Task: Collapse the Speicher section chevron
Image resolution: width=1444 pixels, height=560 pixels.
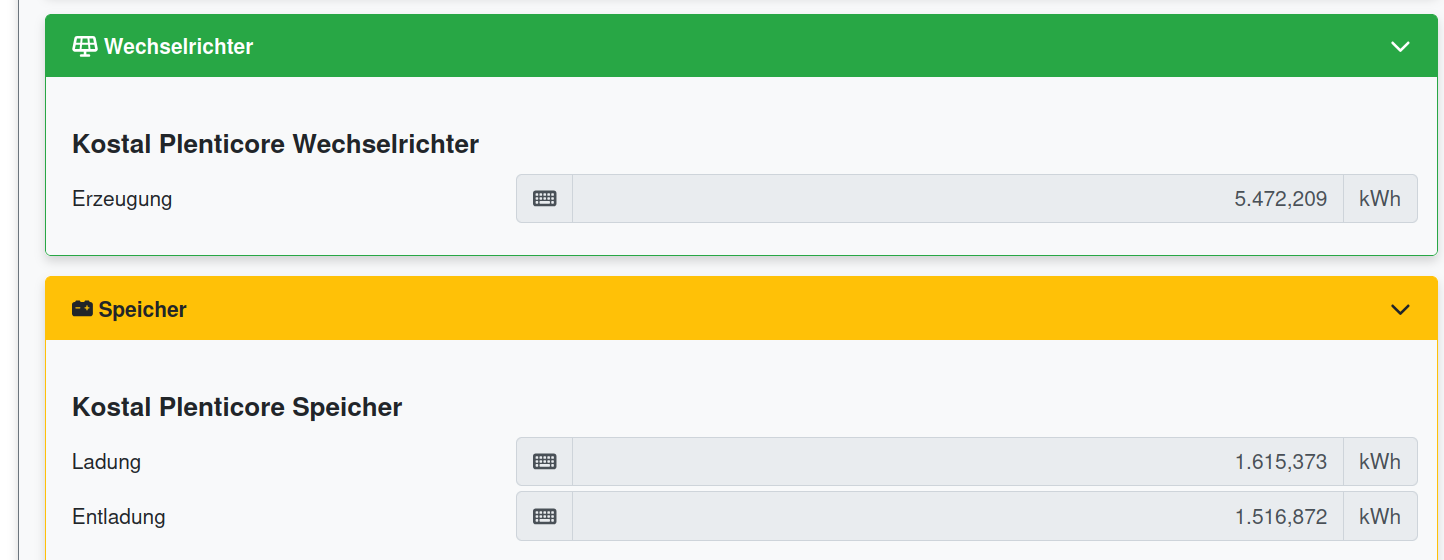Action: (1400, 310)
